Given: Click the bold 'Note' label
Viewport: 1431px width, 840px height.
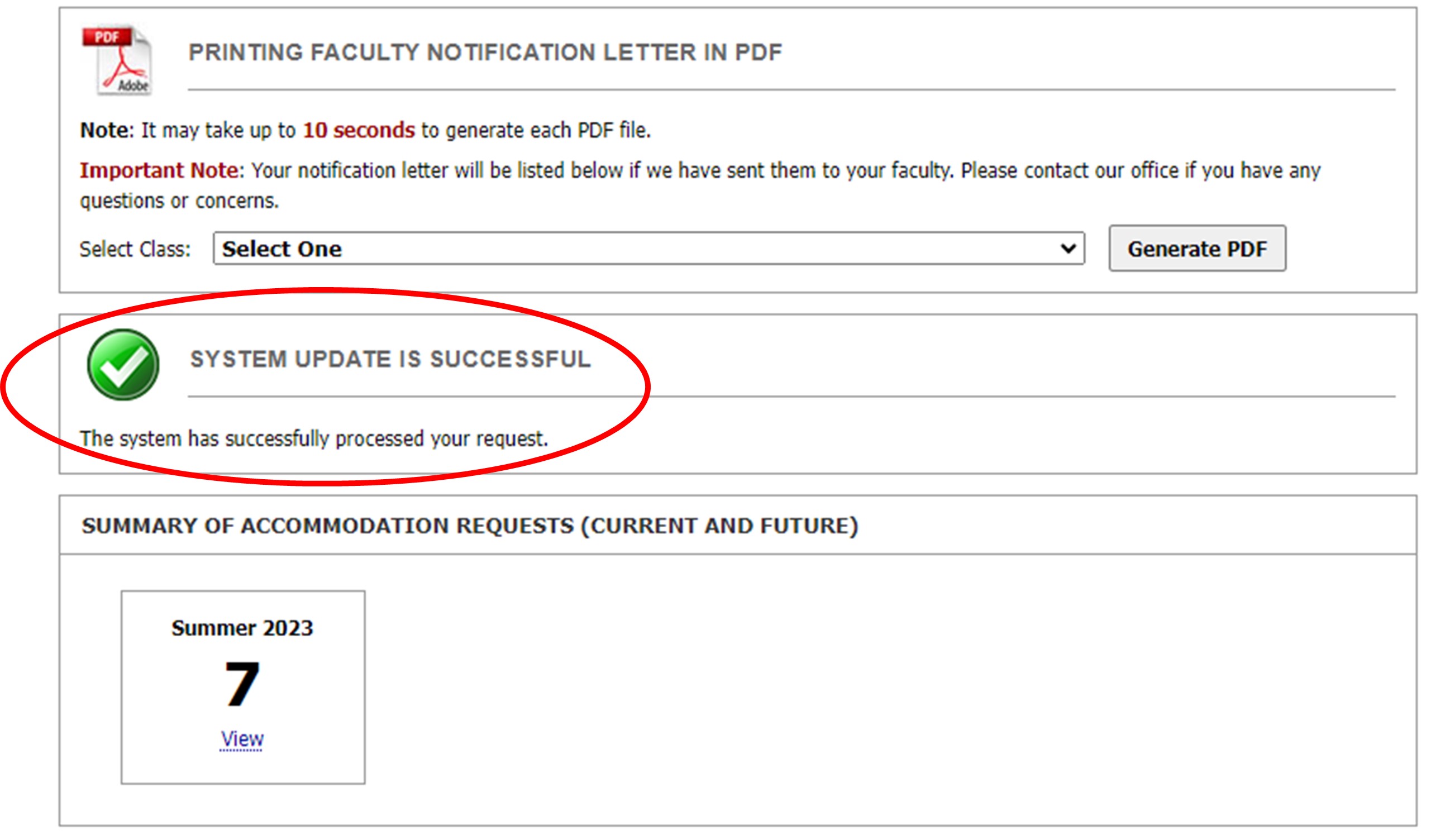Looking at the screenshot, I should click(x=104, y=131).
